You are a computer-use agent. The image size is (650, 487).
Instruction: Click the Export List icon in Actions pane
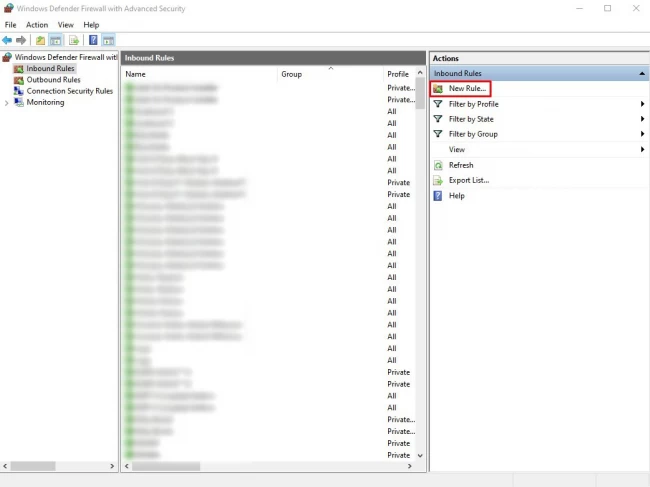[438, 180]
